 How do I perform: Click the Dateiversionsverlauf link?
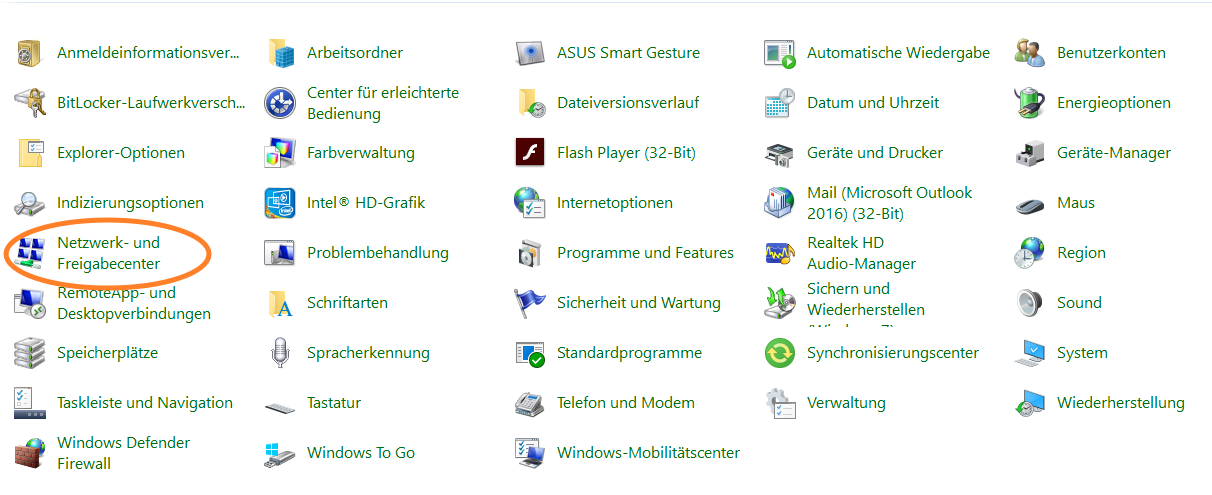pyautogui.click(x=628, y=103)
